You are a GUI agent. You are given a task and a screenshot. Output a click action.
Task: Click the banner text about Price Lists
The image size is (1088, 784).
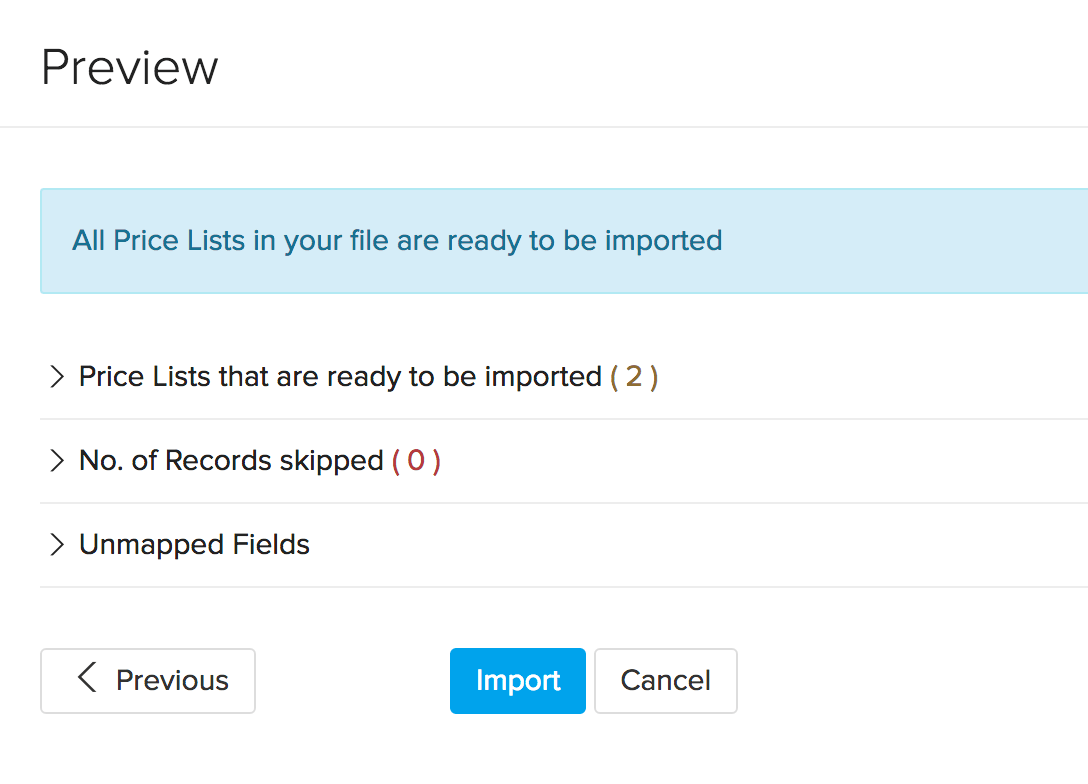tap(396, 241)
